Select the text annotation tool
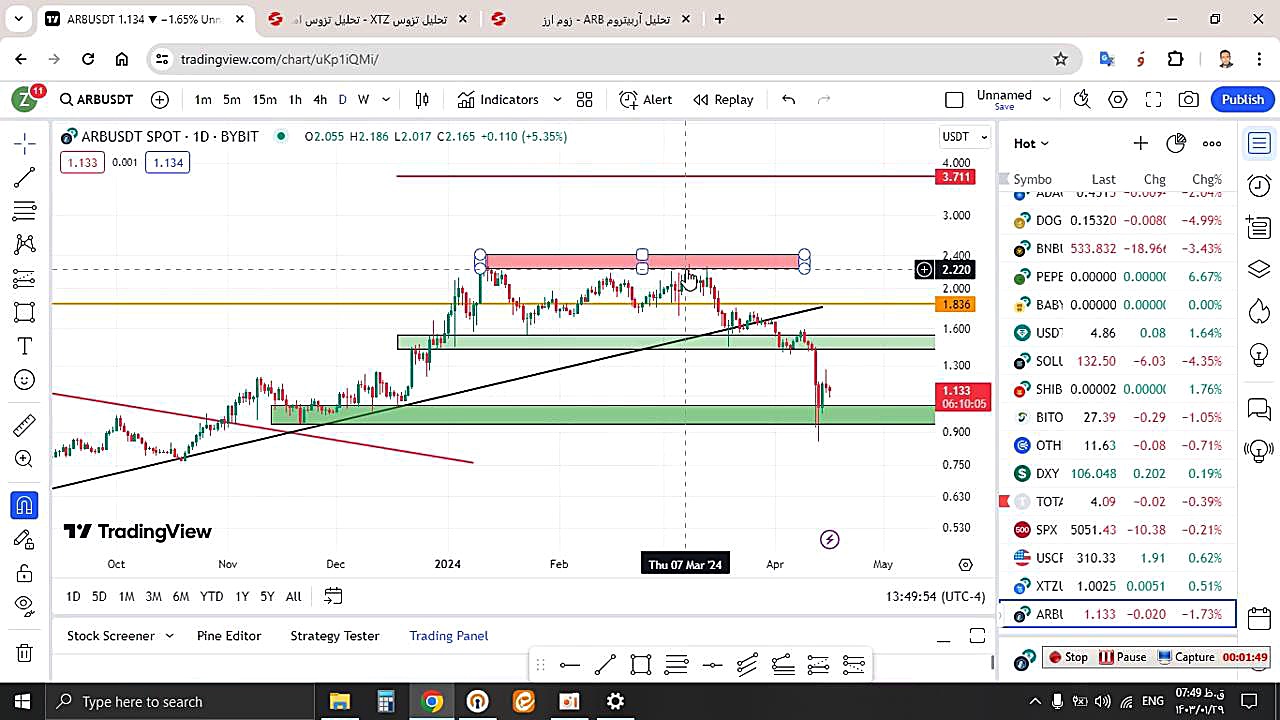Viewport: 1280px width, 720px height. [25, 346]
